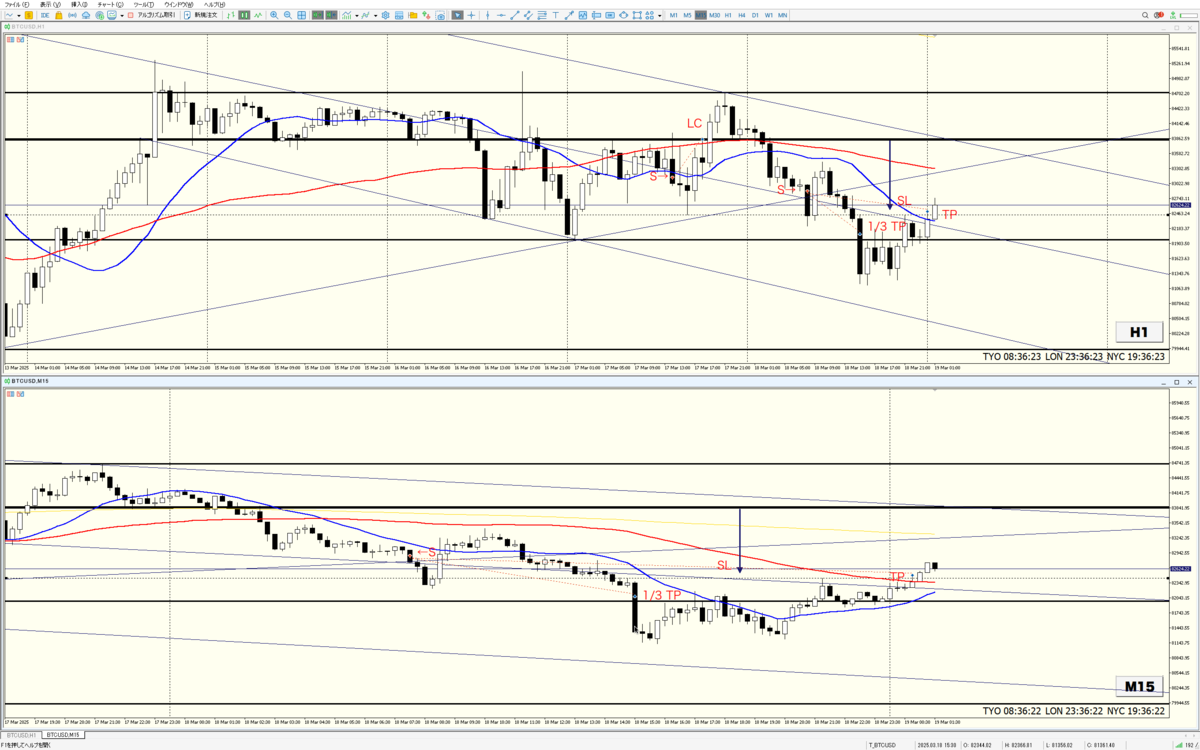1200x750 pixels.
Task: Click the current price tag on H1 scale
Action: (1180, 206)
